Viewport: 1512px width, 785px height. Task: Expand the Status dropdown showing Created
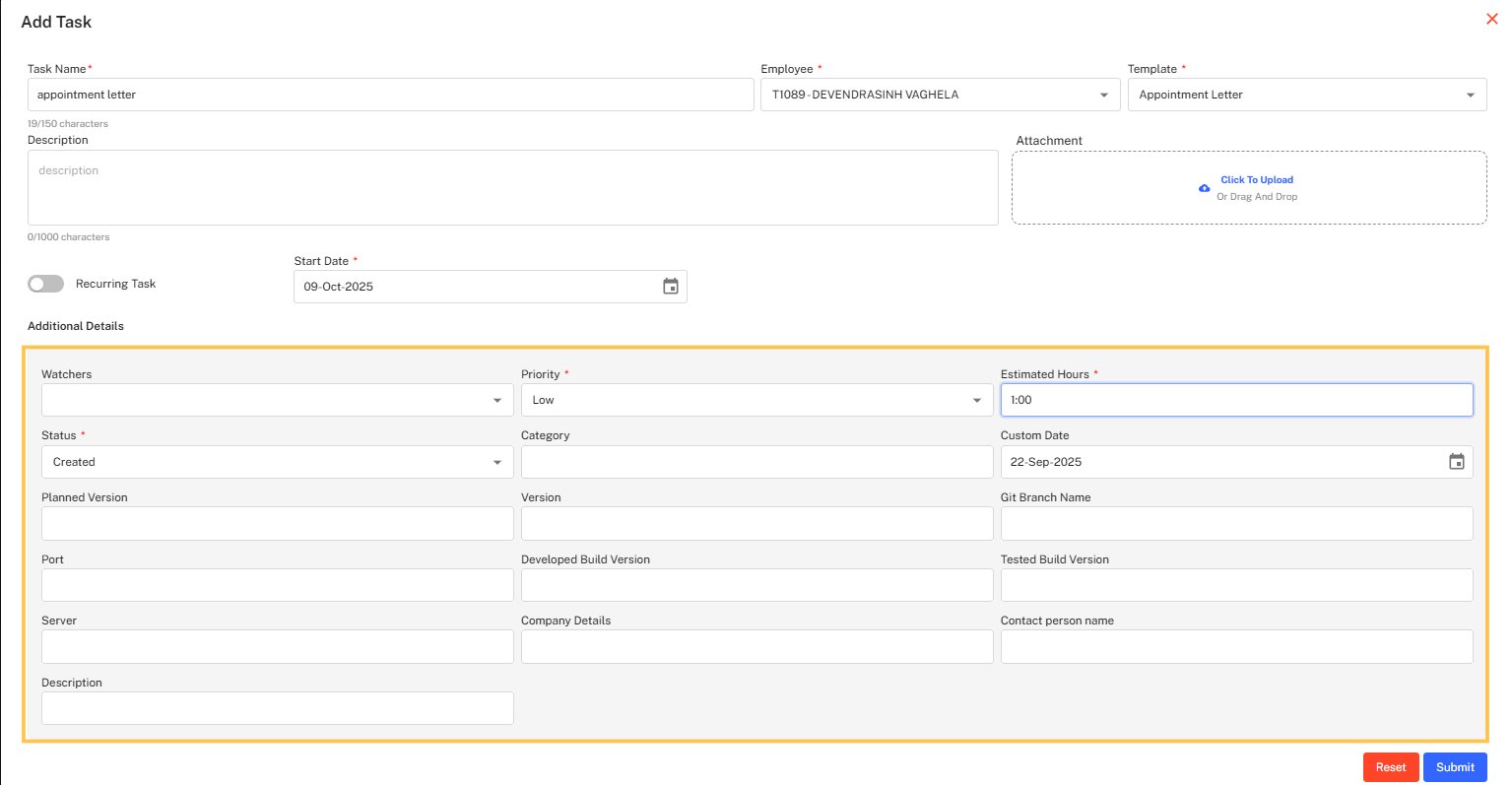[496, 463]
